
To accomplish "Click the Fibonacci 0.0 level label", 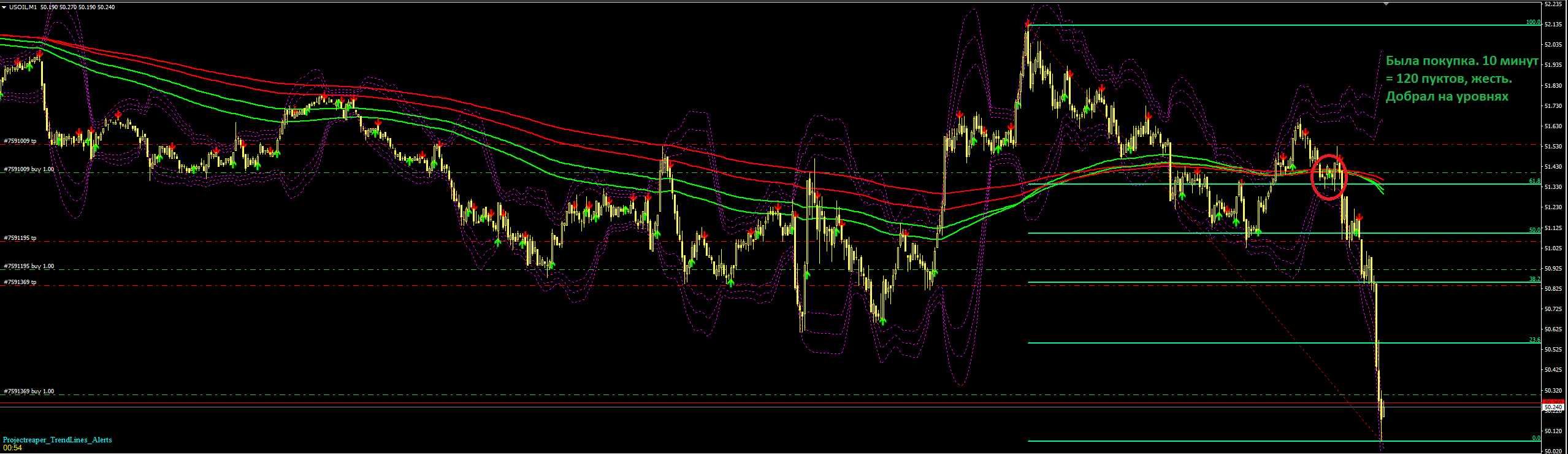I will (1536, 438).
